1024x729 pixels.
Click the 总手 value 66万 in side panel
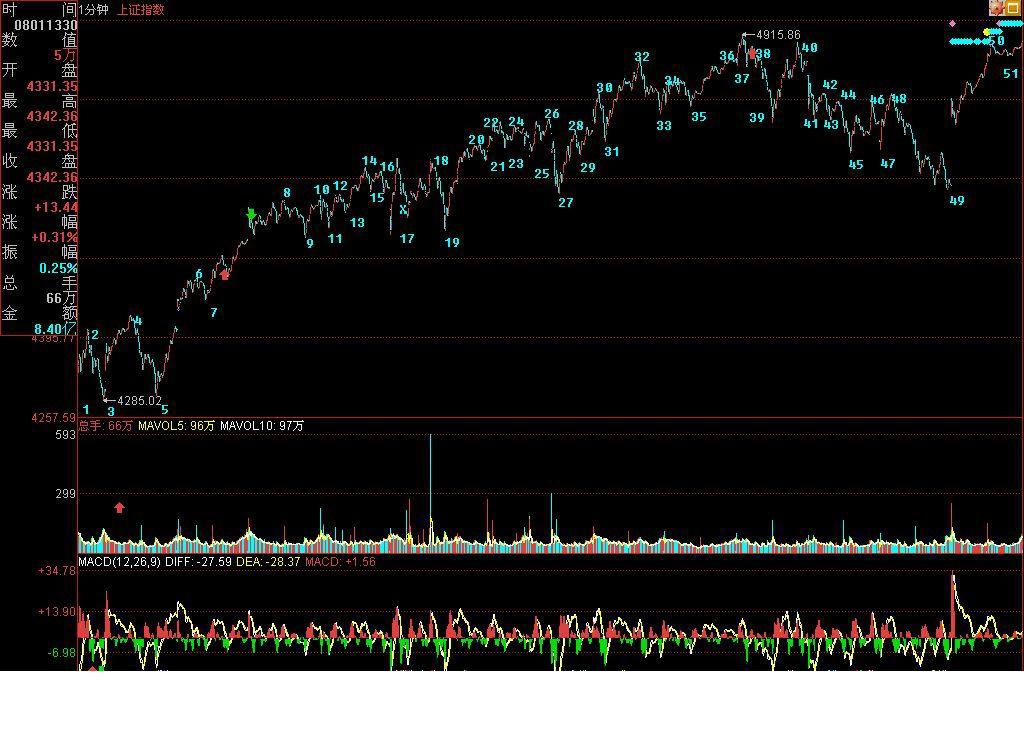[x=61, y=298]
